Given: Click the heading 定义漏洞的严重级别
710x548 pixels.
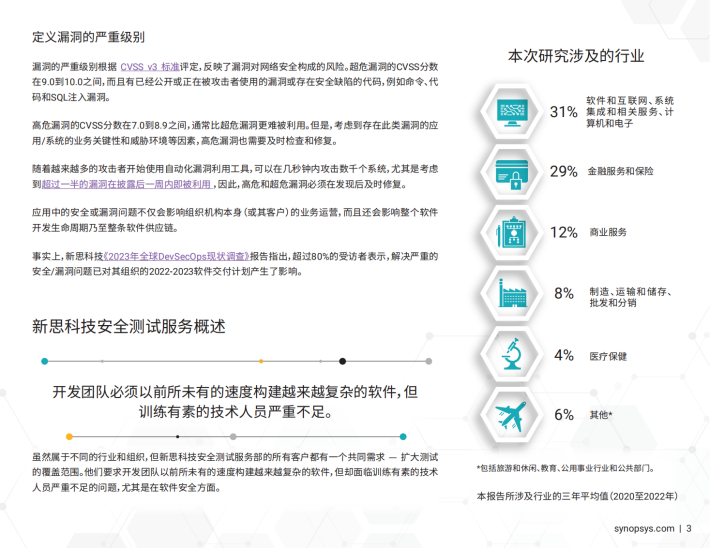Looking at the screenshot, I should (88, 37).
